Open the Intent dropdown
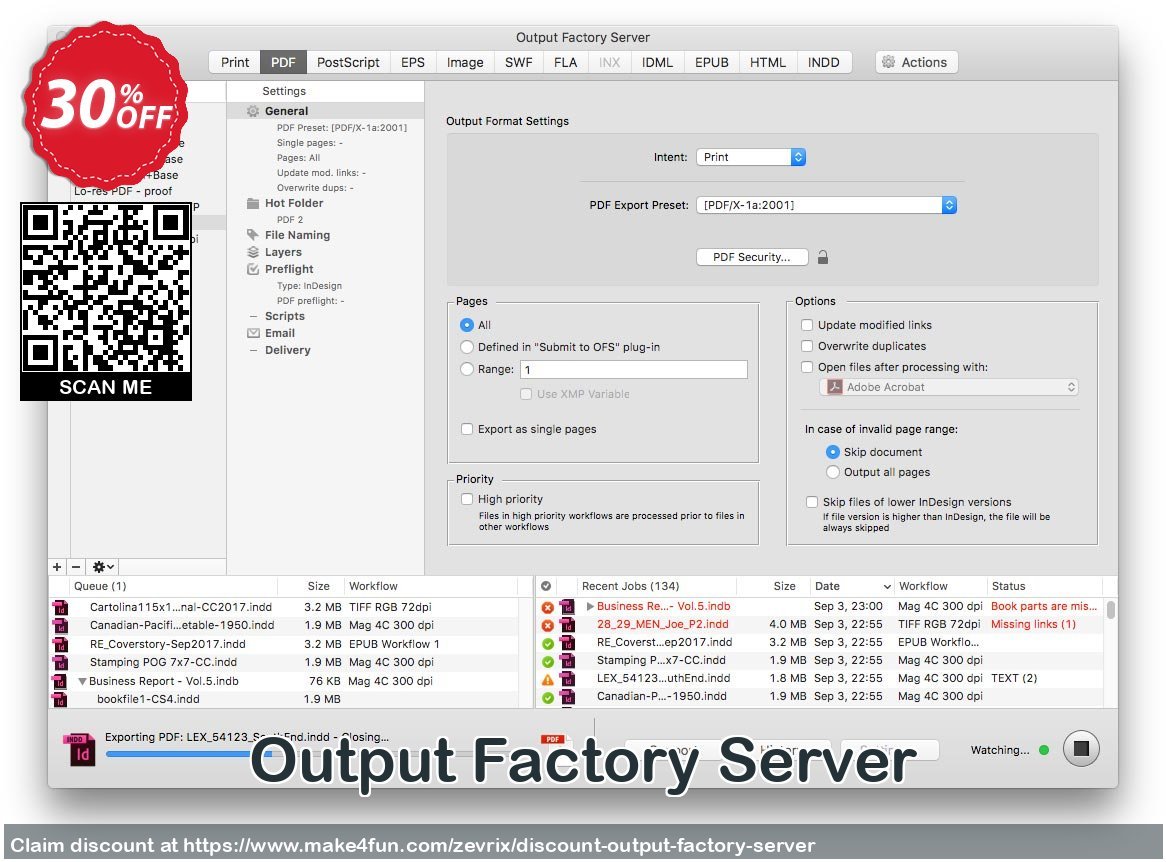1166x862 pixels. [x=751, y=157]
